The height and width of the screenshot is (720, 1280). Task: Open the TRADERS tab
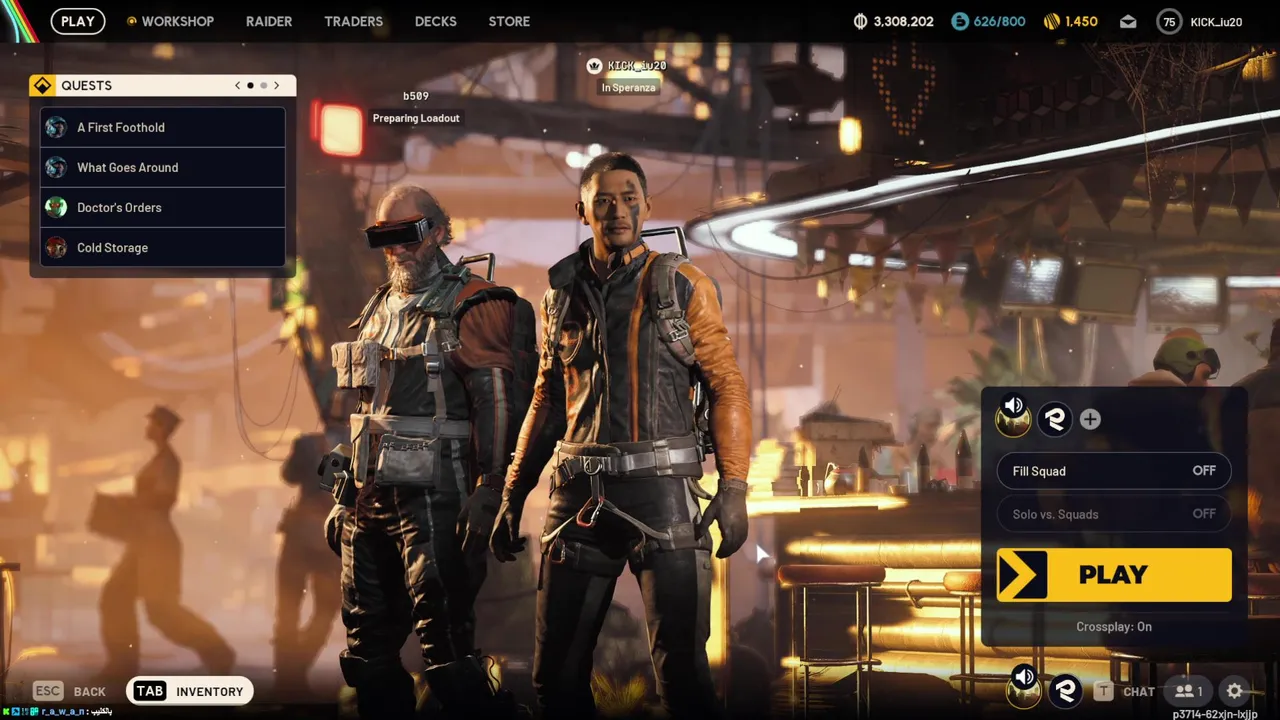click(353, 21)
